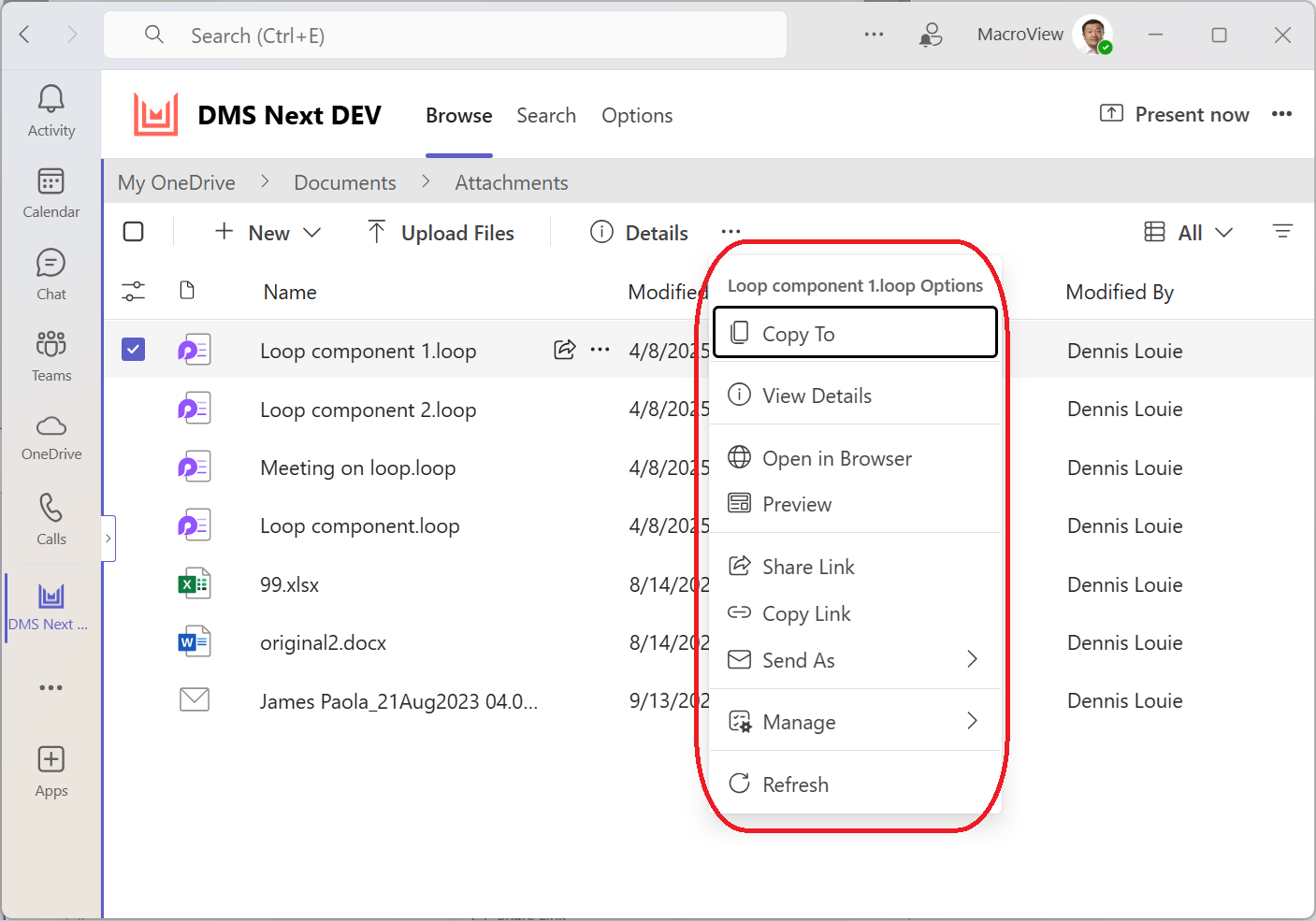Click the Loop component 1.loop file name
This screenshot has height=921, width=1316.
369,351
